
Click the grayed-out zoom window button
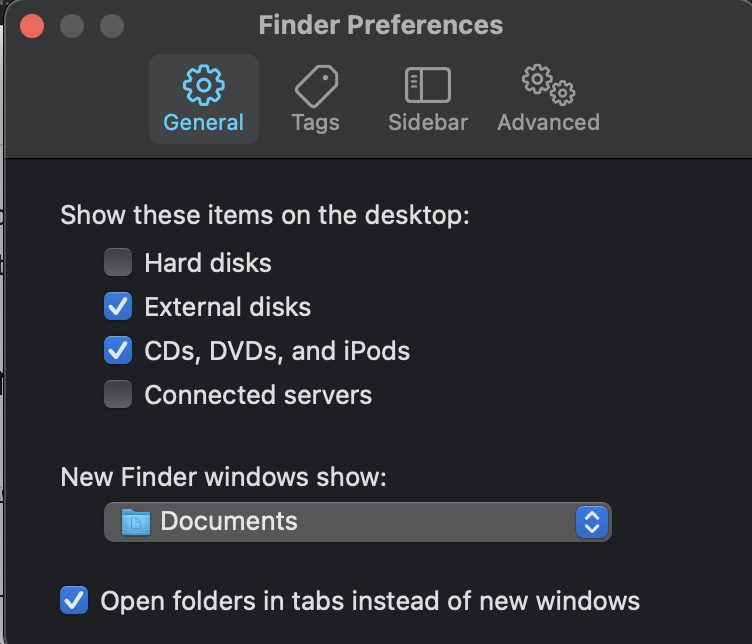[x=111, y=25]
